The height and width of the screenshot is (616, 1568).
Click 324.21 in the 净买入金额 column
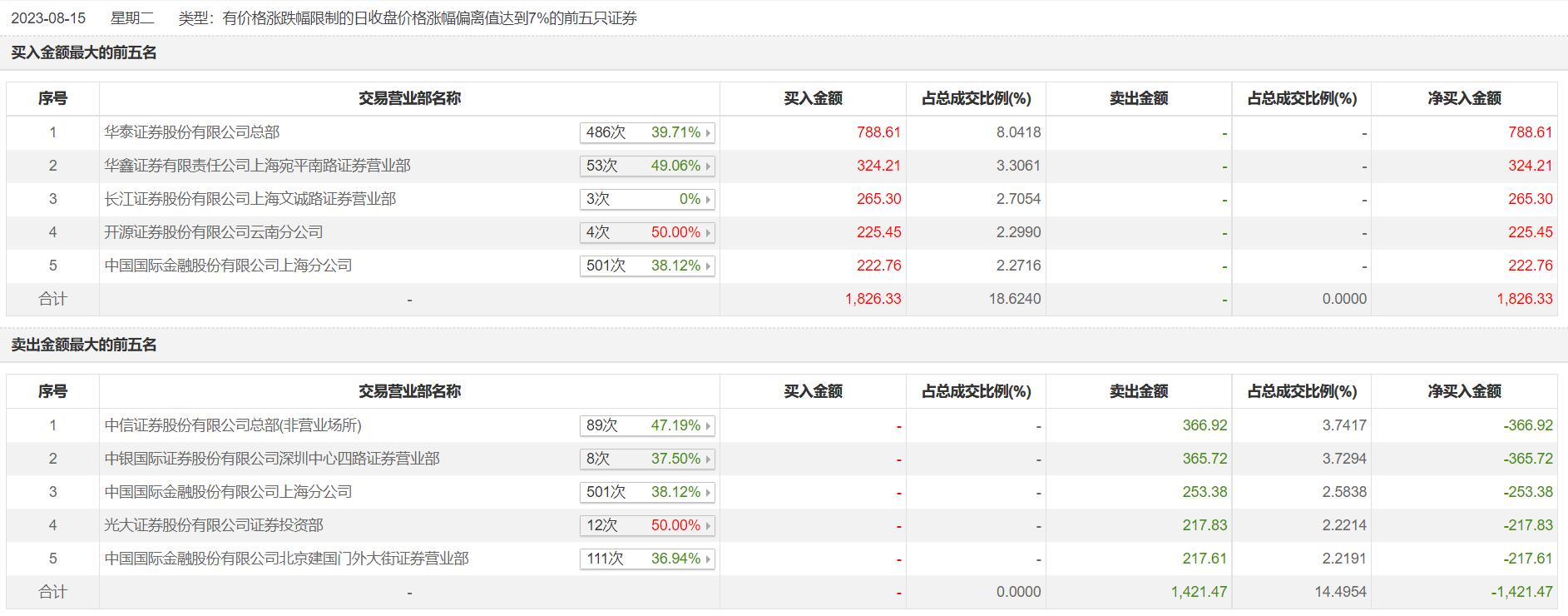(x=1530, y=166)
